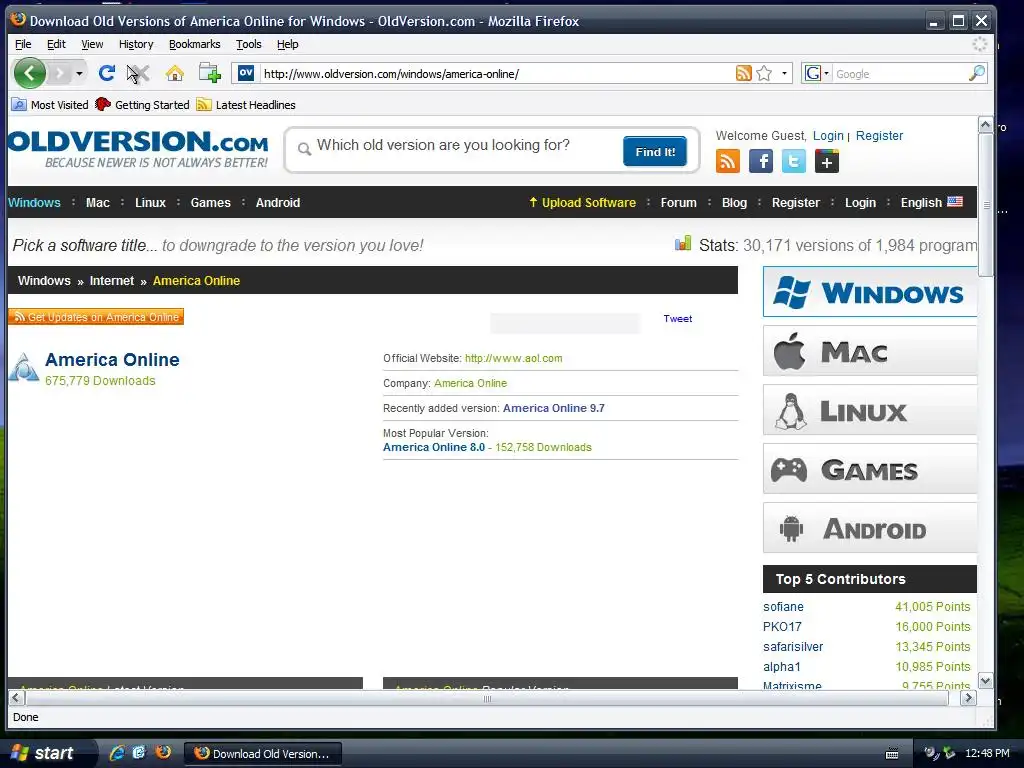Click the grayed Forward arrow button

click(x=59, y=73)
